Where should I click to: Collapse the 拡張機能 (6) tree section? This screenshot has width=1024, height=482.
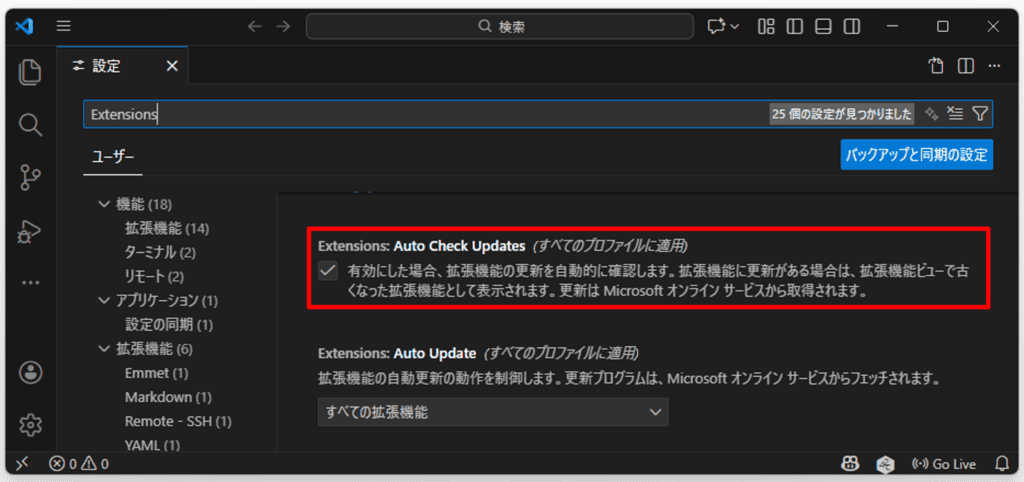pos(104,349)
